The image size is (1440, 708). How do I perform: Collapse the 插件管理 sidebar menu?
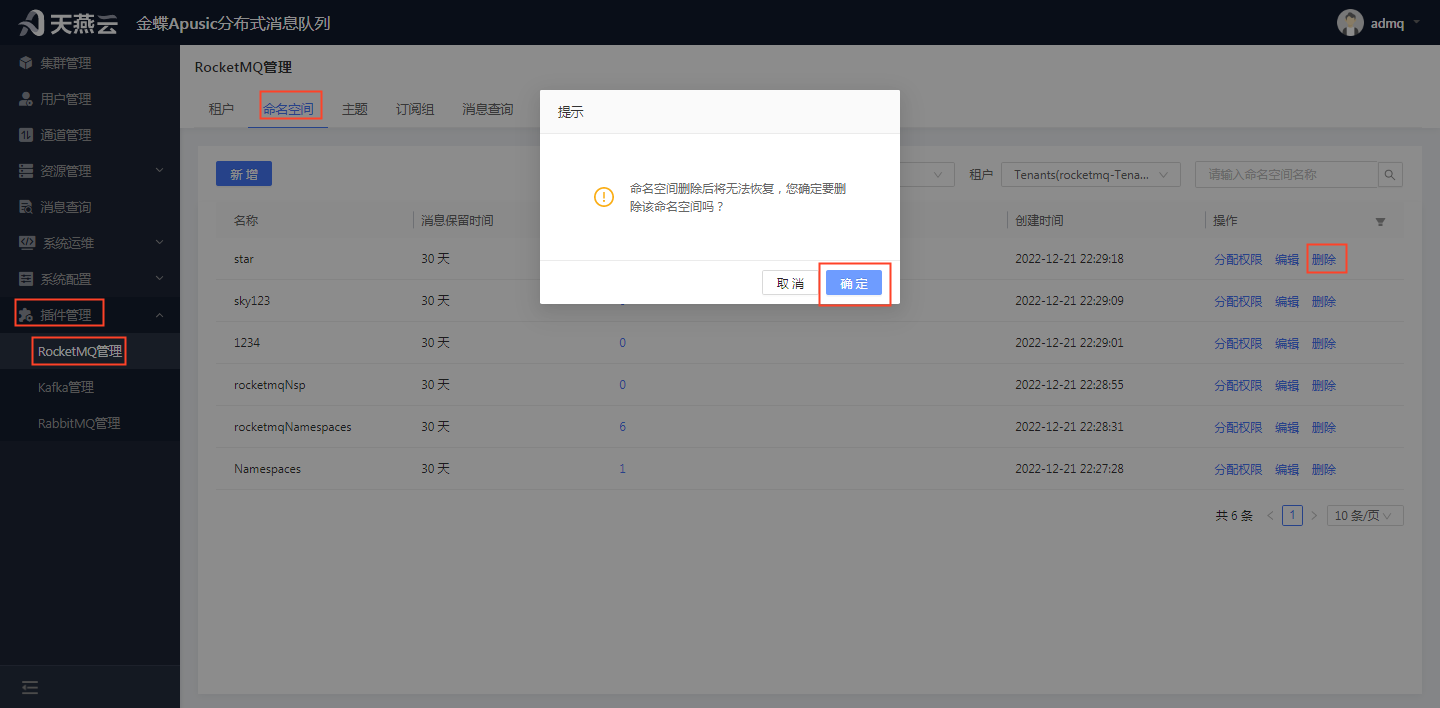[x=90, y=315]
